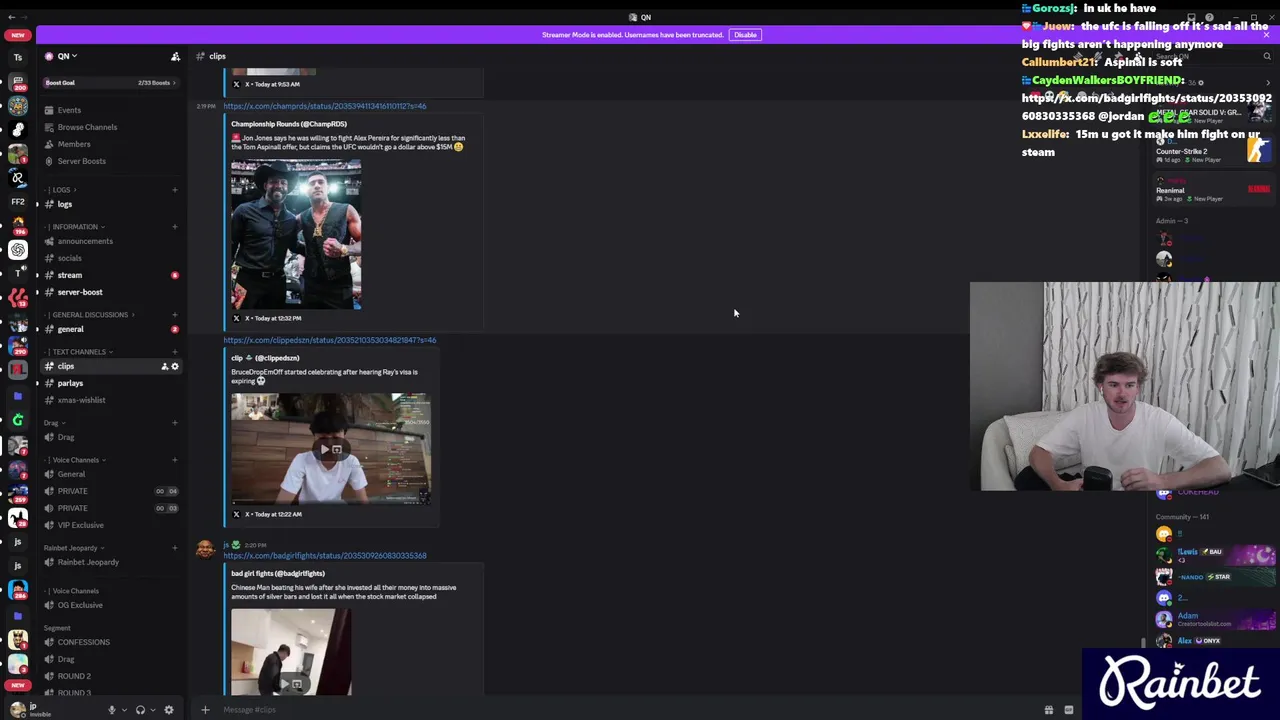This screenshot has width=1280, height=720.
Task: Open the server icon with 259 badge
Action: 17,492
